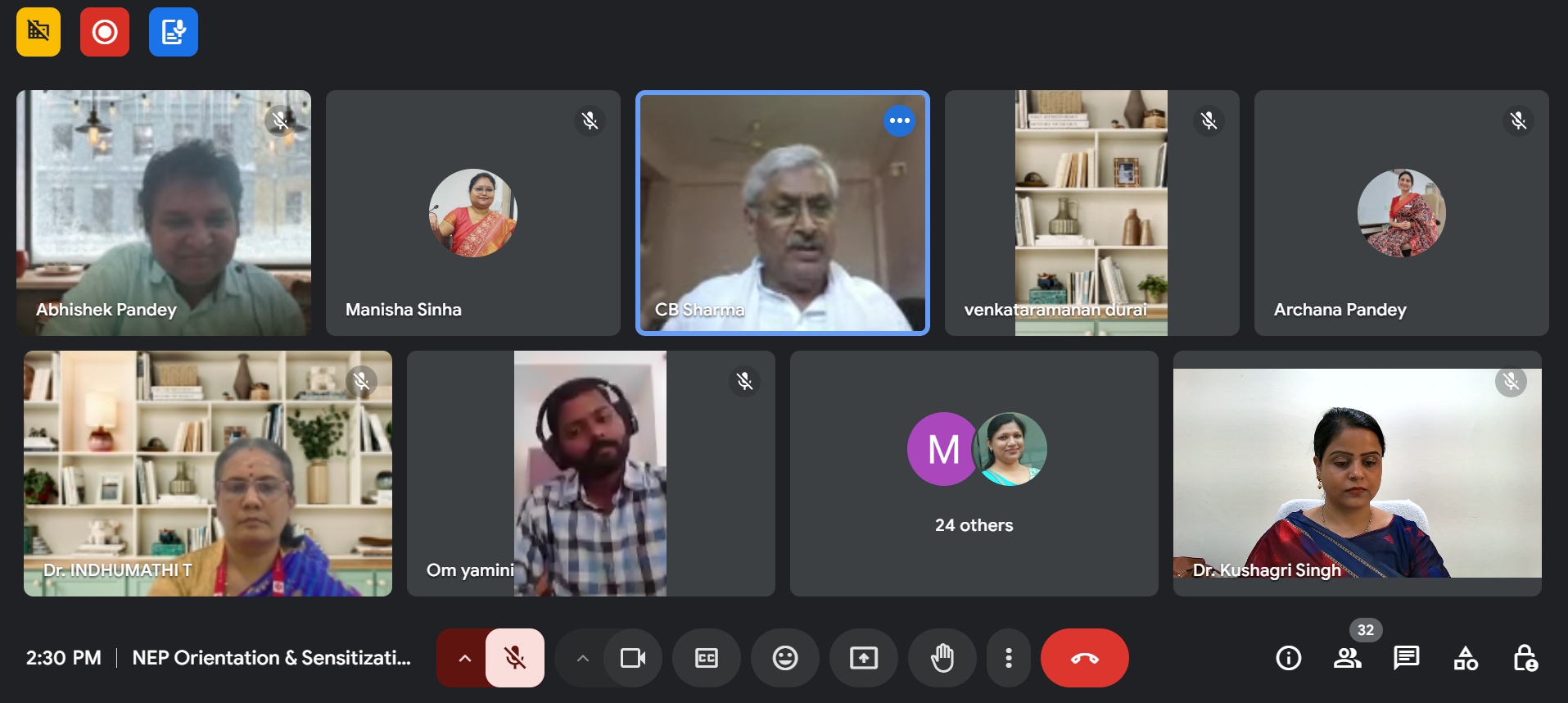Click the present screen button
The height and width of the screenshot is (703, 1568).
[x=863, y=658]
